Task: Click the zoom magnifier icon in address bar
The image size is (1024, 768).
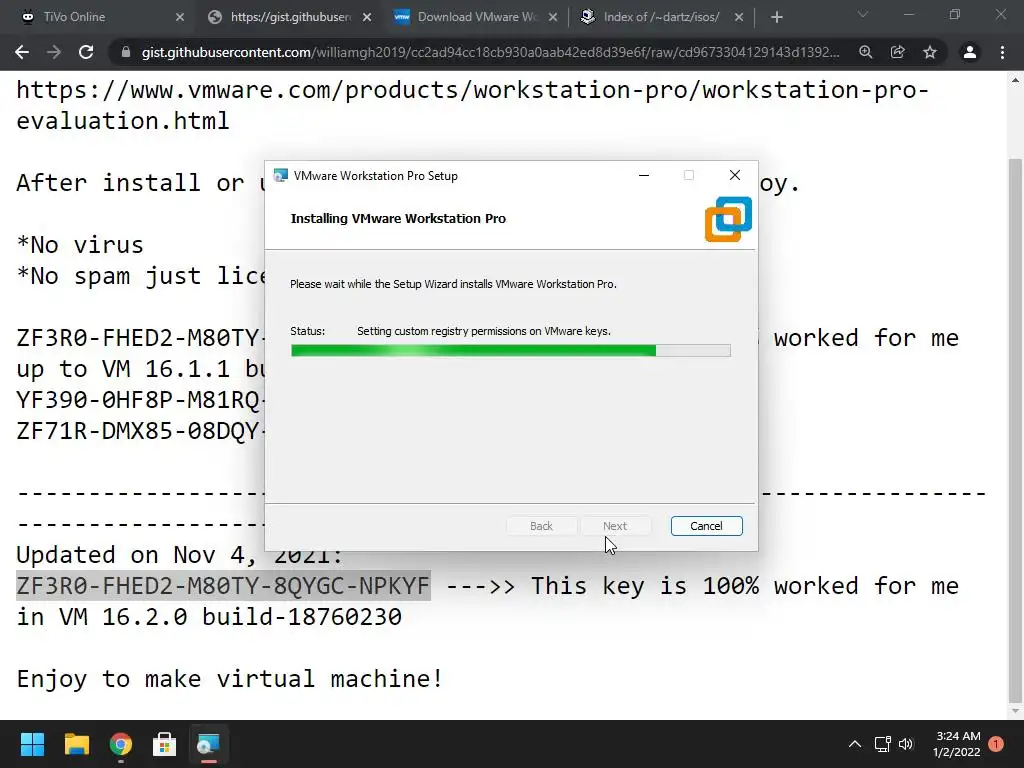Action: pyautogui.click(x=866, y=52)
